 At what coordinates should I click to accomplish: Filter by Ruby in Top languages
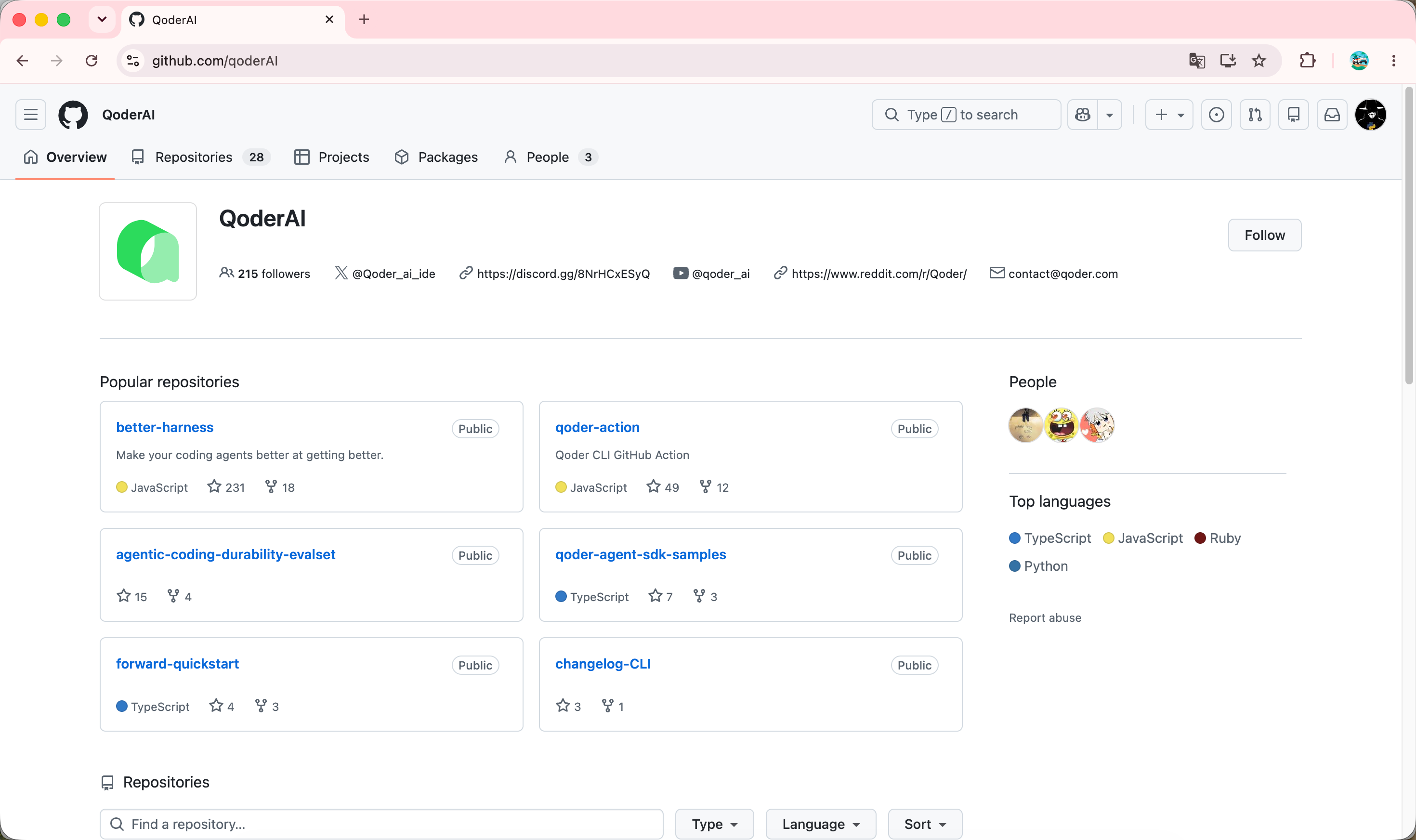(x=1218, y=538)
